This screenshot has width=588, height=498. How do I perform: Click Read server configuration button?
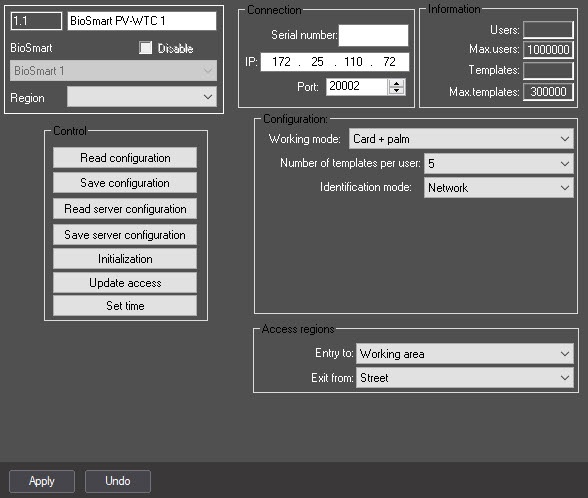[125, 209]
